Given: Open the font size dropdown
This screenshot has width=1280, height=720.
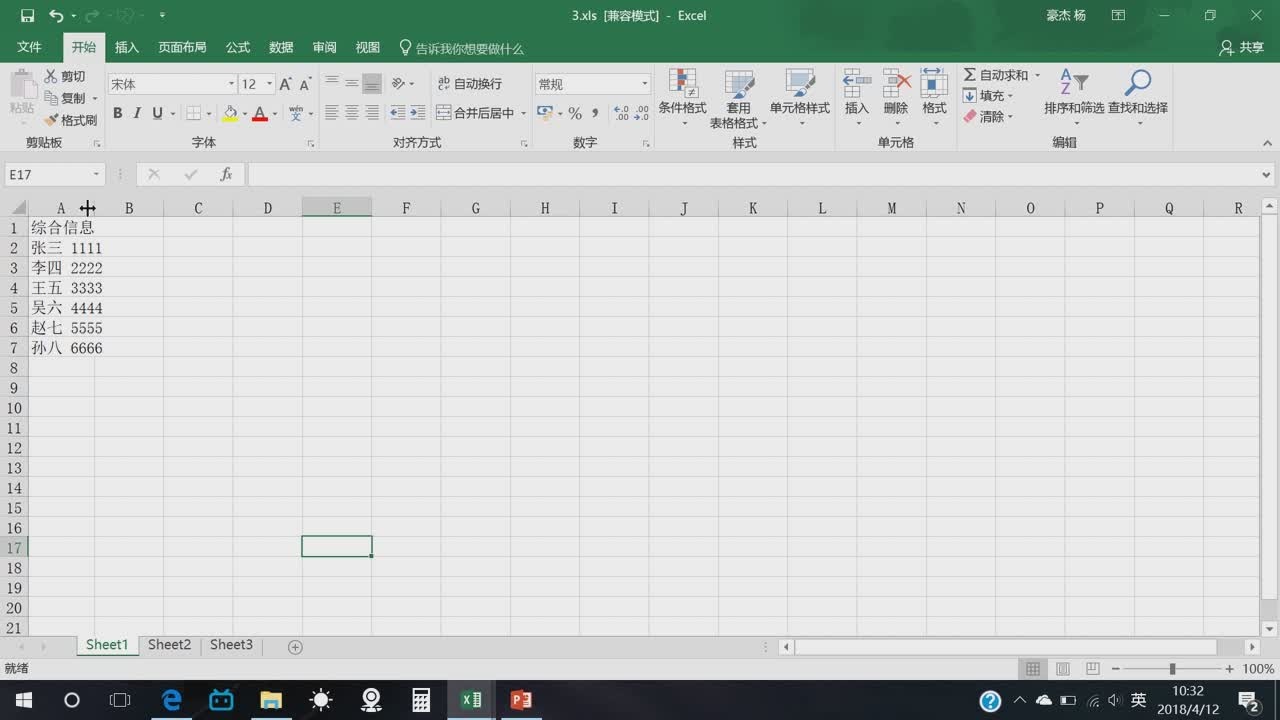Looking at the screenshot, I should click(x=269, y=84).
